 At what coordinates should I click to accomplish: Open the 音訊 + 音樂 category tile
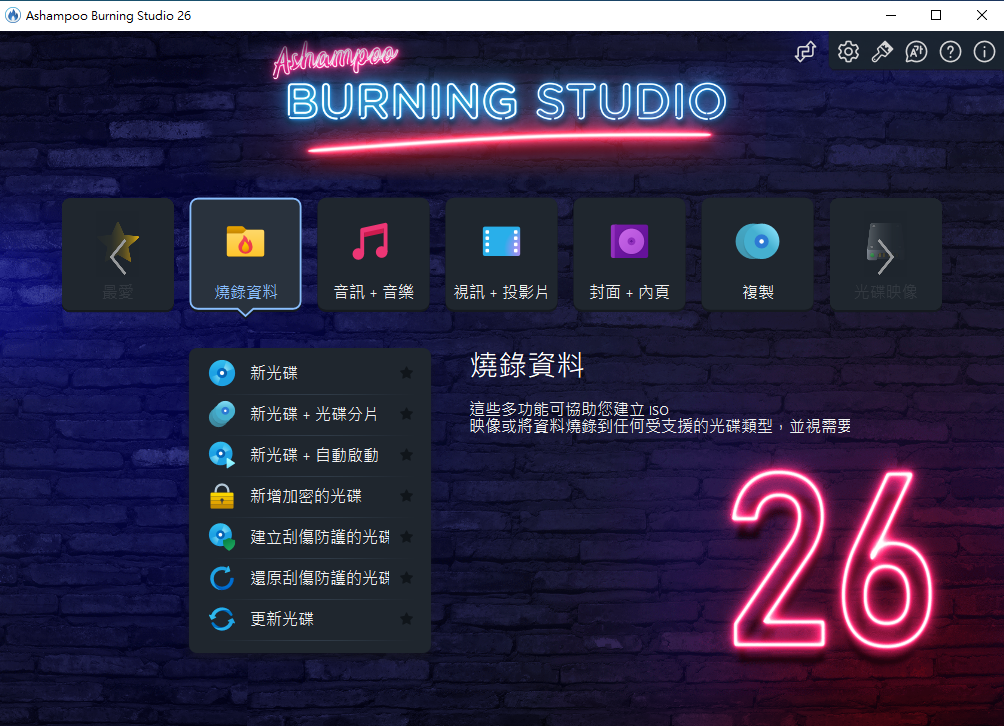tap(373, 254)
